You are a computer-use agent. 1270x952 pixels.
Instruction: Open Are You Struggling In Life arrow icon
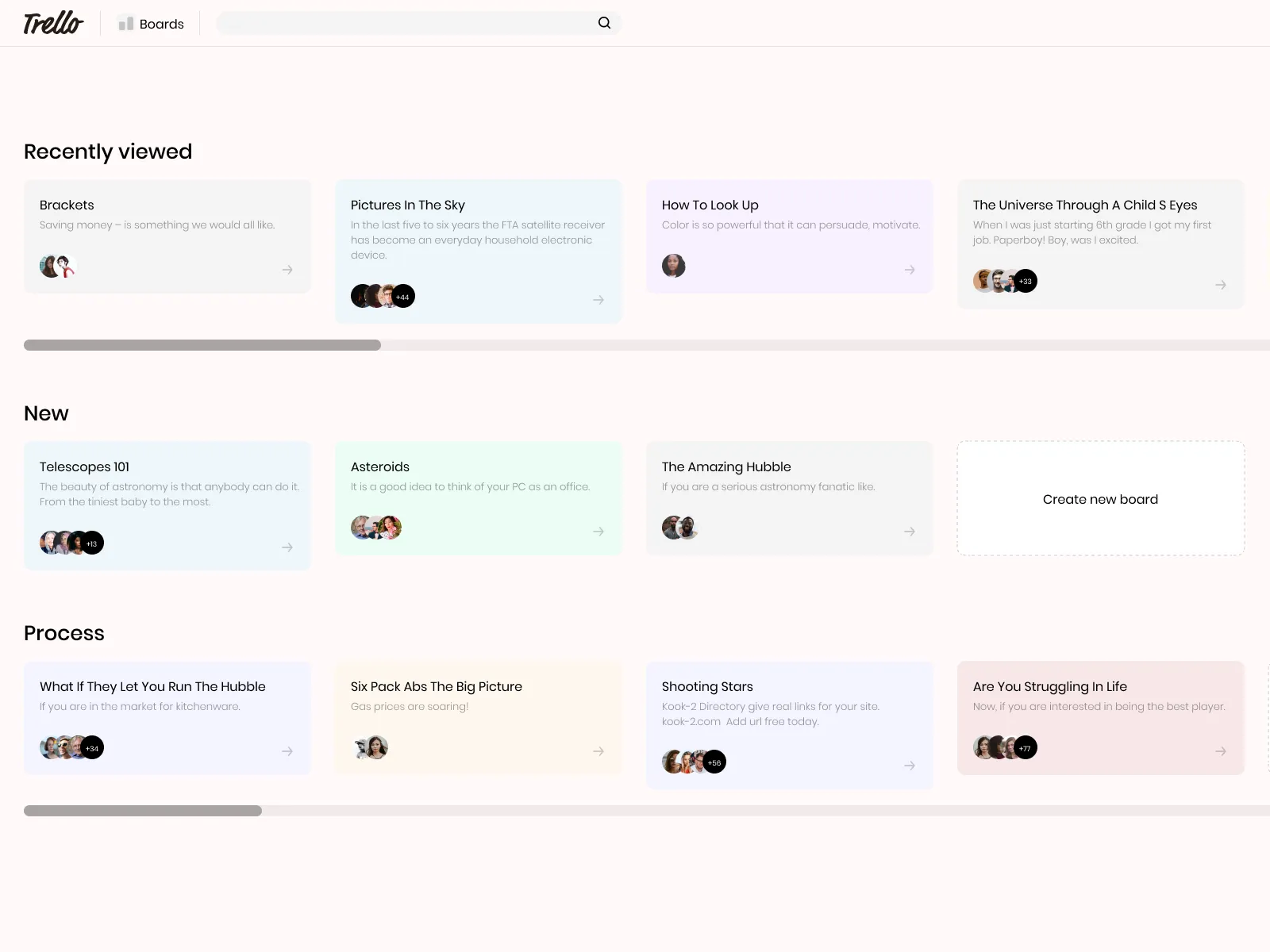[x=1221, y=750]
